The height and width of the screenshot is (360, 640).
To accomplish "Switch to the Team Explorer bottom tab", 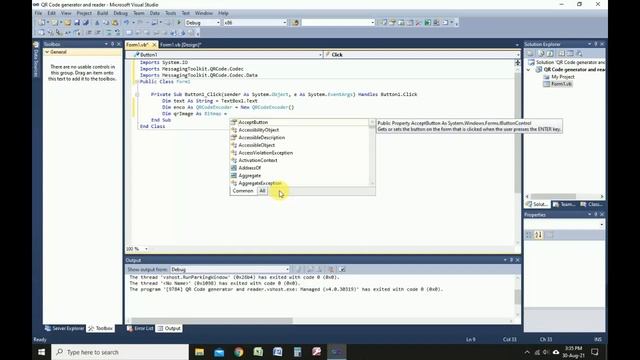I will coord(564,204).
